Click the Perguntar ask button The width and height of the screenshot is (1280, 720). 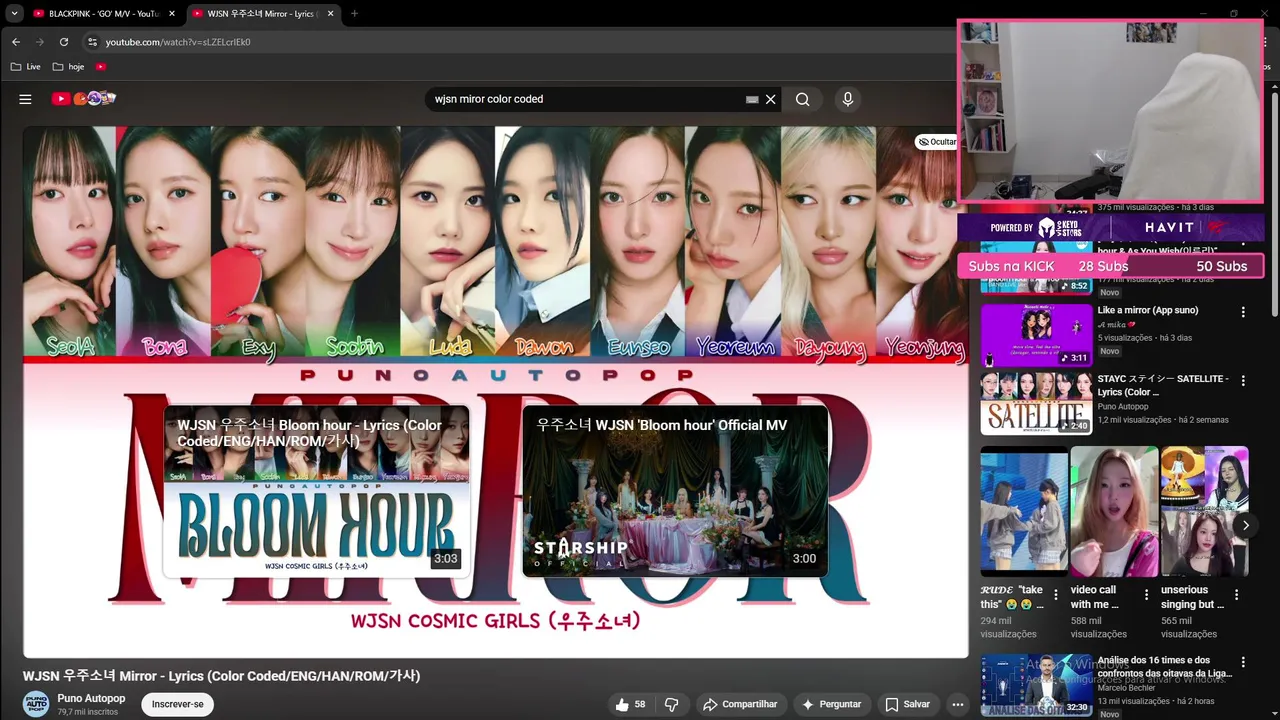830,704
